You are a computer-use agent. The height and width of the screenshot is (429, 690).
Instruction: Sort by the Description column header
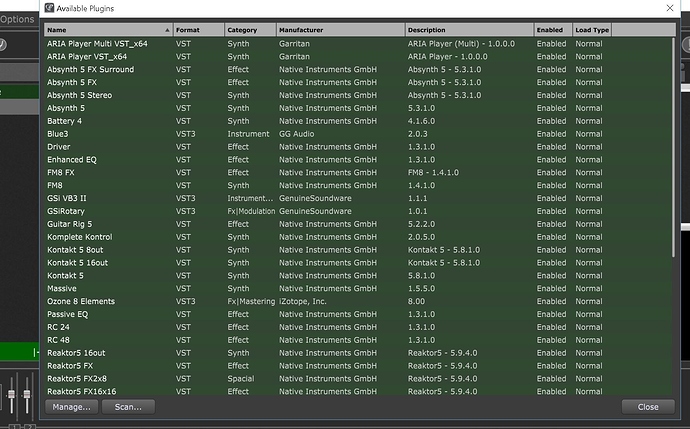469,30
